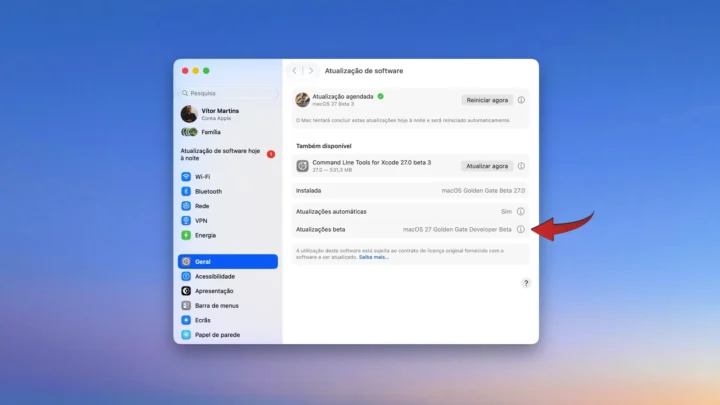
Task: Click the Command Line Tools icon
Action: (302, 166)
